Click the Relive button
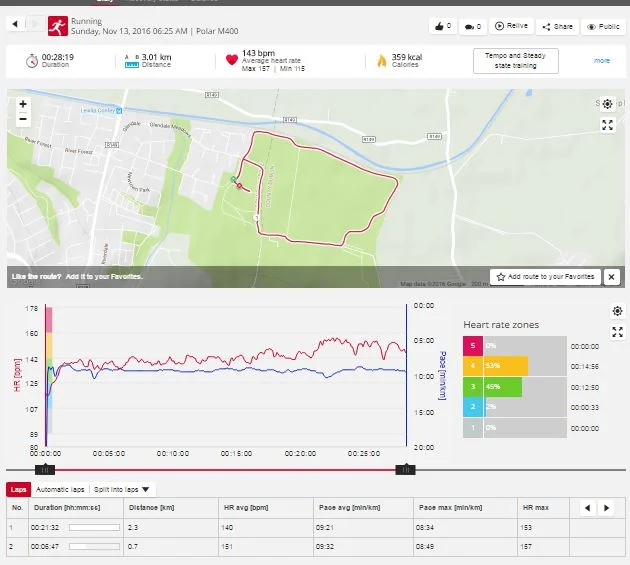This screenshot has height=565, width=630. click(511, 26)
